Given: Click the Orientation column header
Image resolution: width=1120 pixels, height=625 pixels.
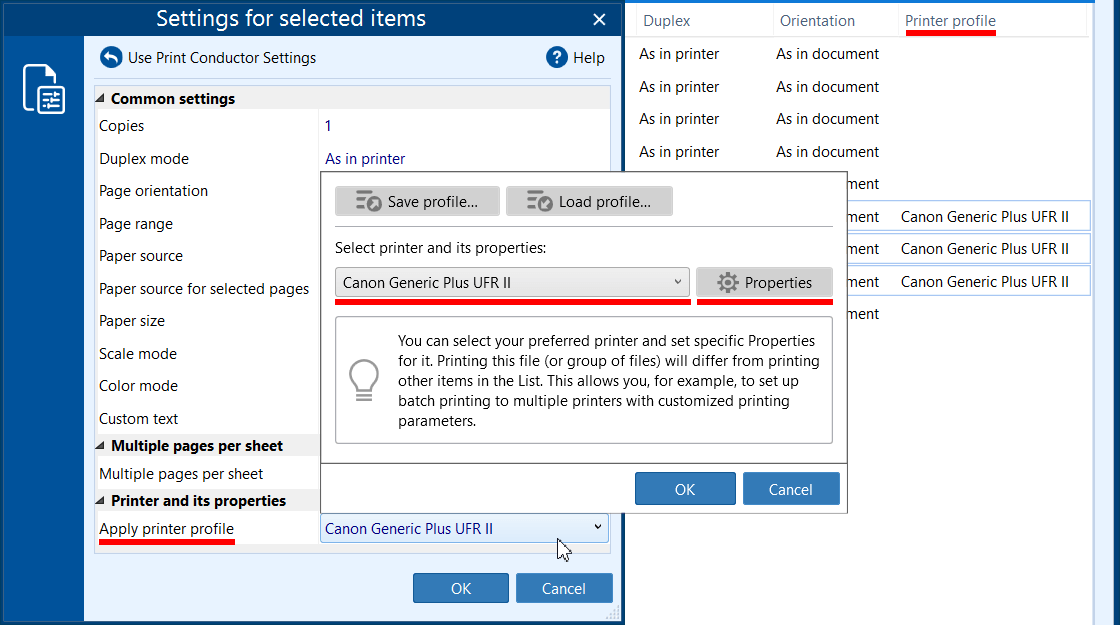Looking at the screenshot, I should tap(817, 21).
